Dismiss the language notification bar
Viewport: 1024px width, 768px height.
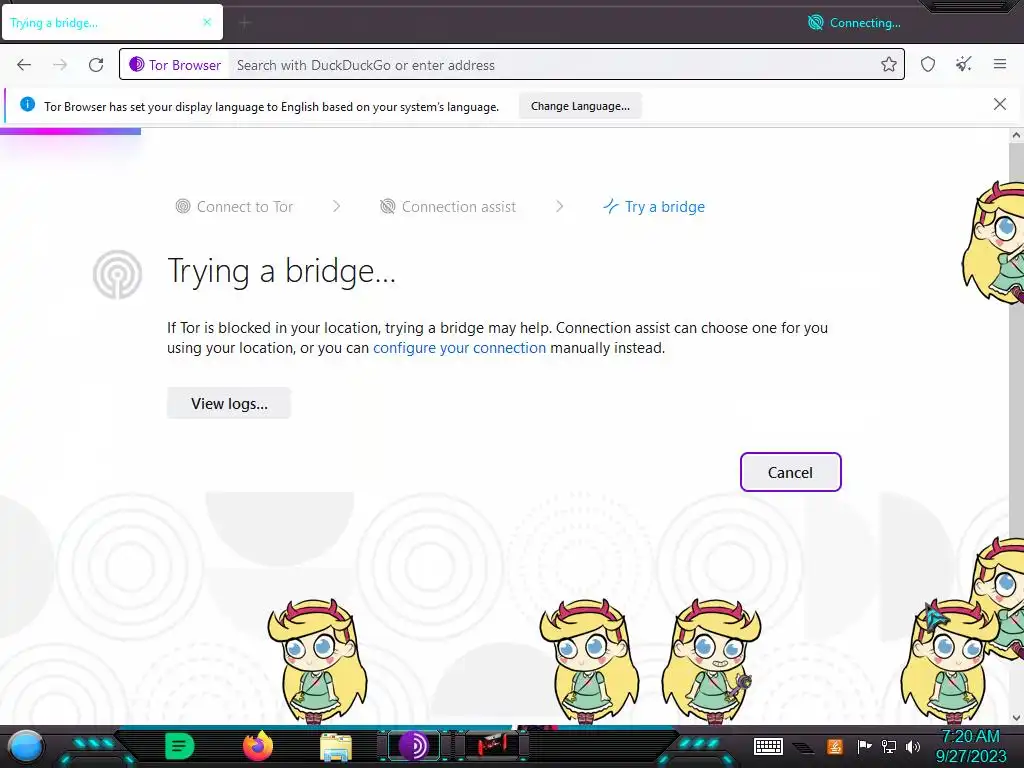coord(1000,104)
